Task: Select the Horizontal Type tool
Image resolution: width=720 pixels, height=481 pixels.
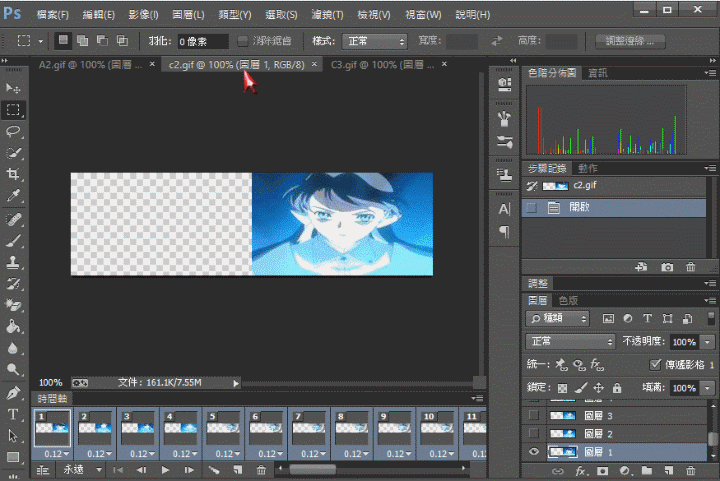Action: [13, 414]
